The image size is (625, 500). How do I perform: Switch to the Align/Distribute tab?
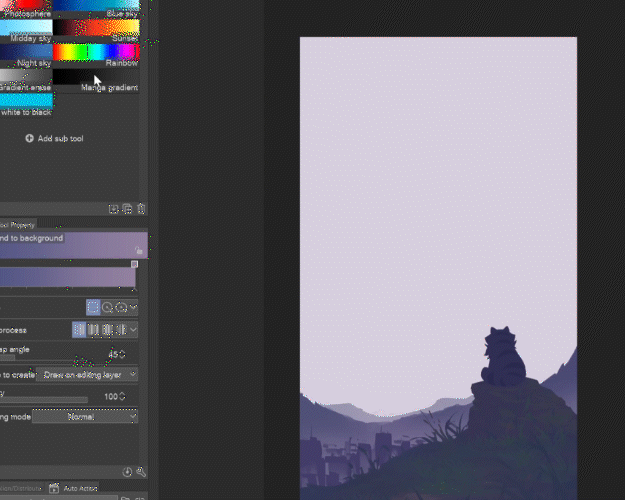click(21, 488)
